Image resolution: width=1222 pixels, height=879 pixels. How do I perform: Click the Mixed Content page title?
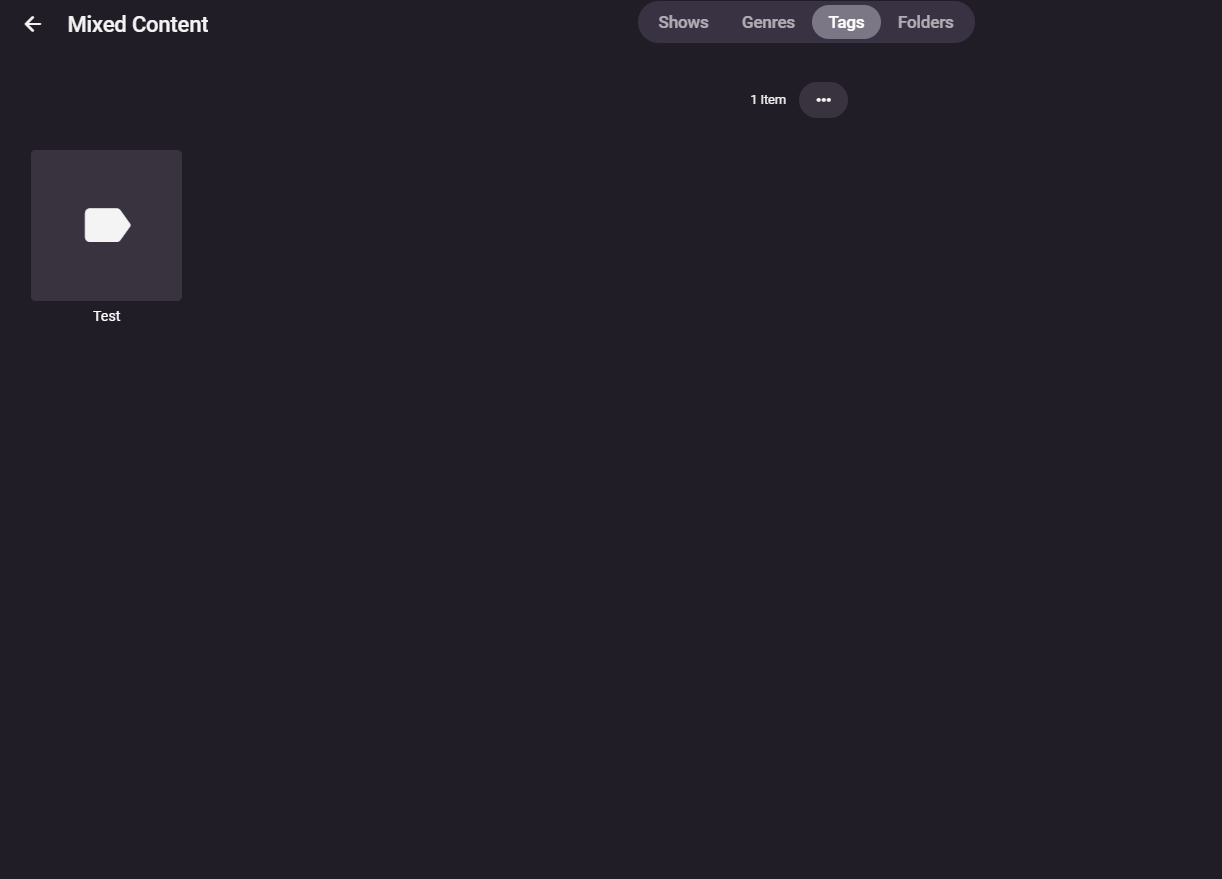click(x=138, y=24)
